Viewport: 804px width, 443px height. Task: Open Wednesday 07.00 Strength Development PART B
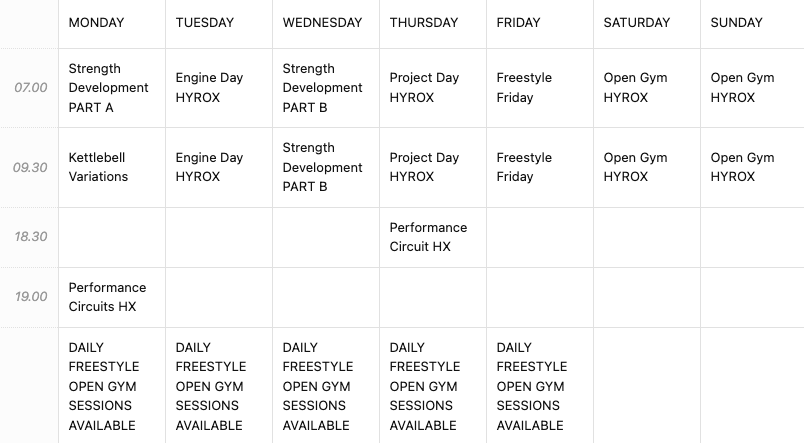pyautogui.click(x=323, y=88)
